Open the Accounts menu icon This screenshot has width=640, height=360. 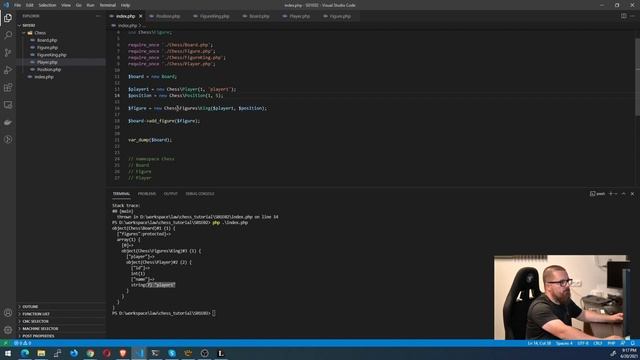click(x=8, y=313)
